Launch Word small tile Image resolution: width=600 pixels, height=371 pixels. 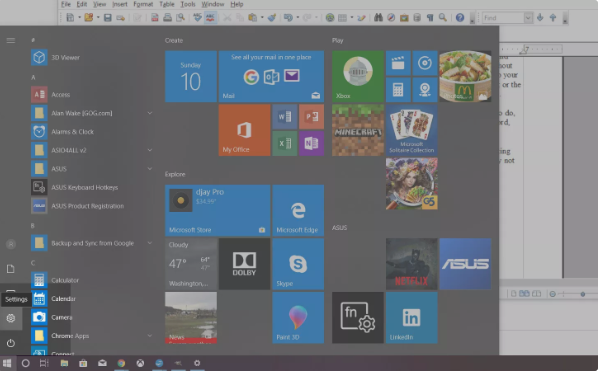285,117
